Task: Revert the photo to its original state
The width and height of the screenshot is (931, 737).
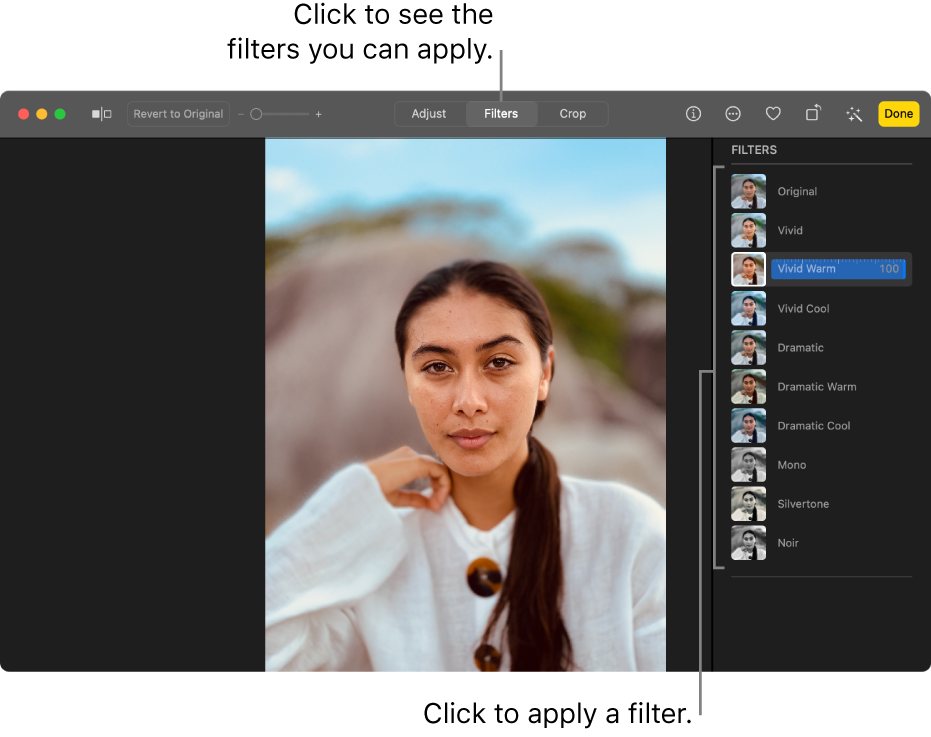Action: point(177,113)
